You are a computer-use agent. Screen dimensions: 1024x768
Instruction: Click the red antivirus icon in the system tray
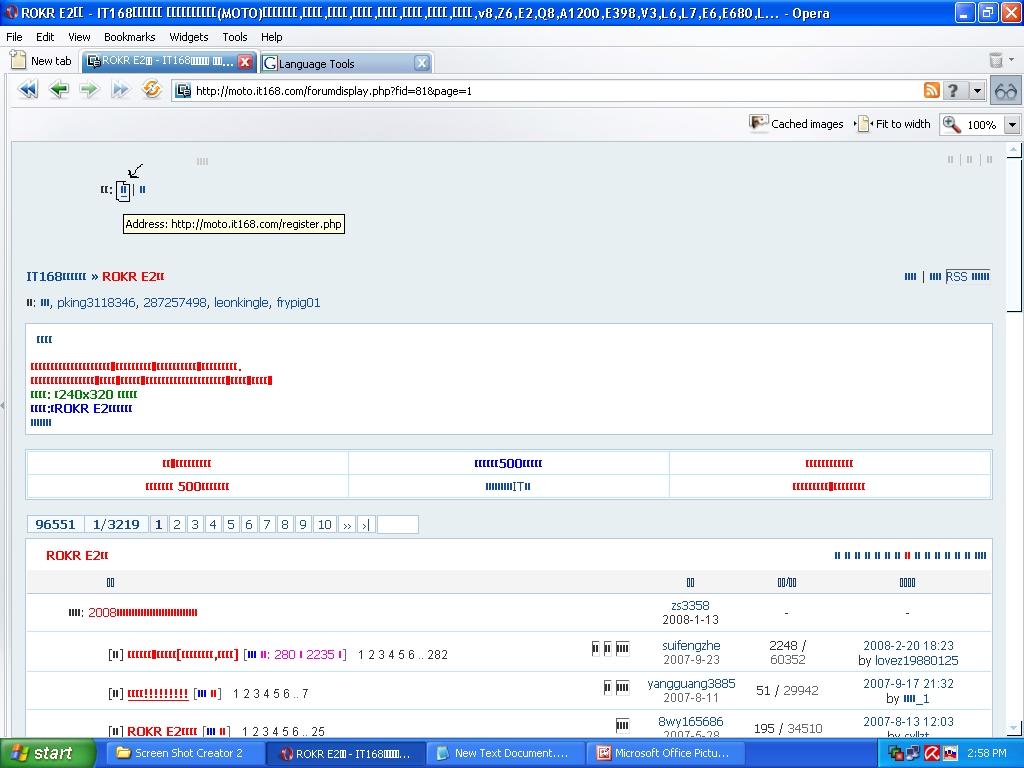(x=931, y=753)
